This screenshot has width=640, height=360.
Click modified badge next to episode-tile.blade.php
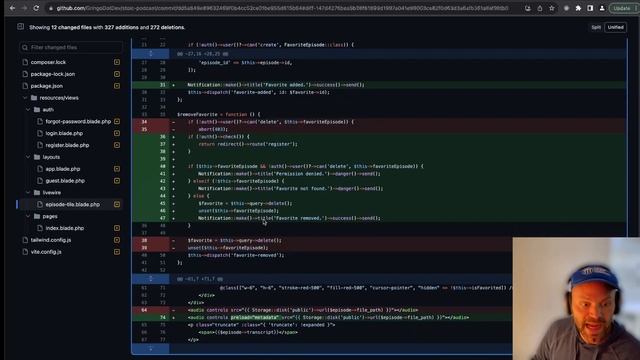click(x=117, y=204)
